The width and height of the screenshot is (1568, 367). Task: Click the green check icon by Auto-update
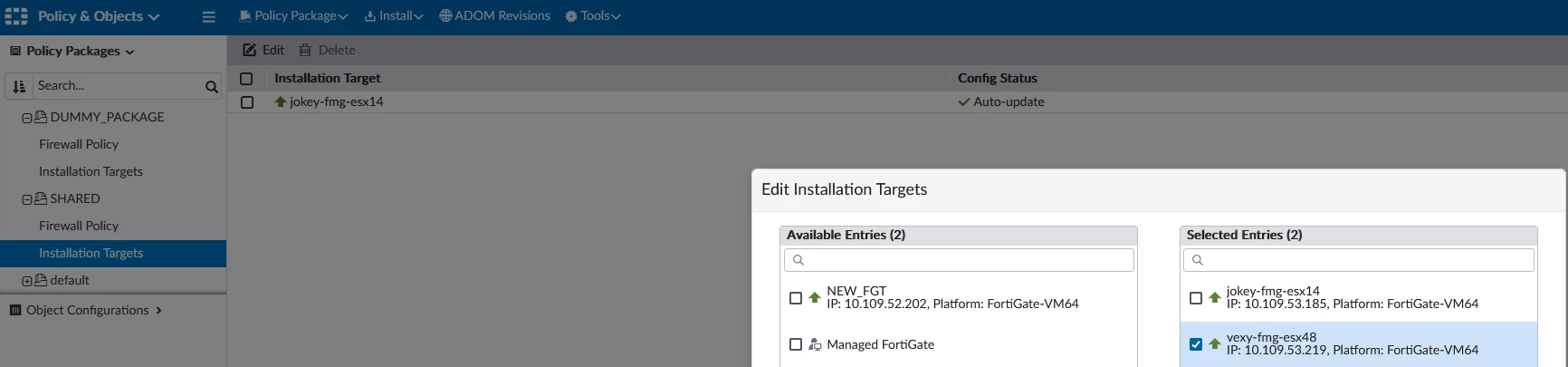(x=964, y=102)
